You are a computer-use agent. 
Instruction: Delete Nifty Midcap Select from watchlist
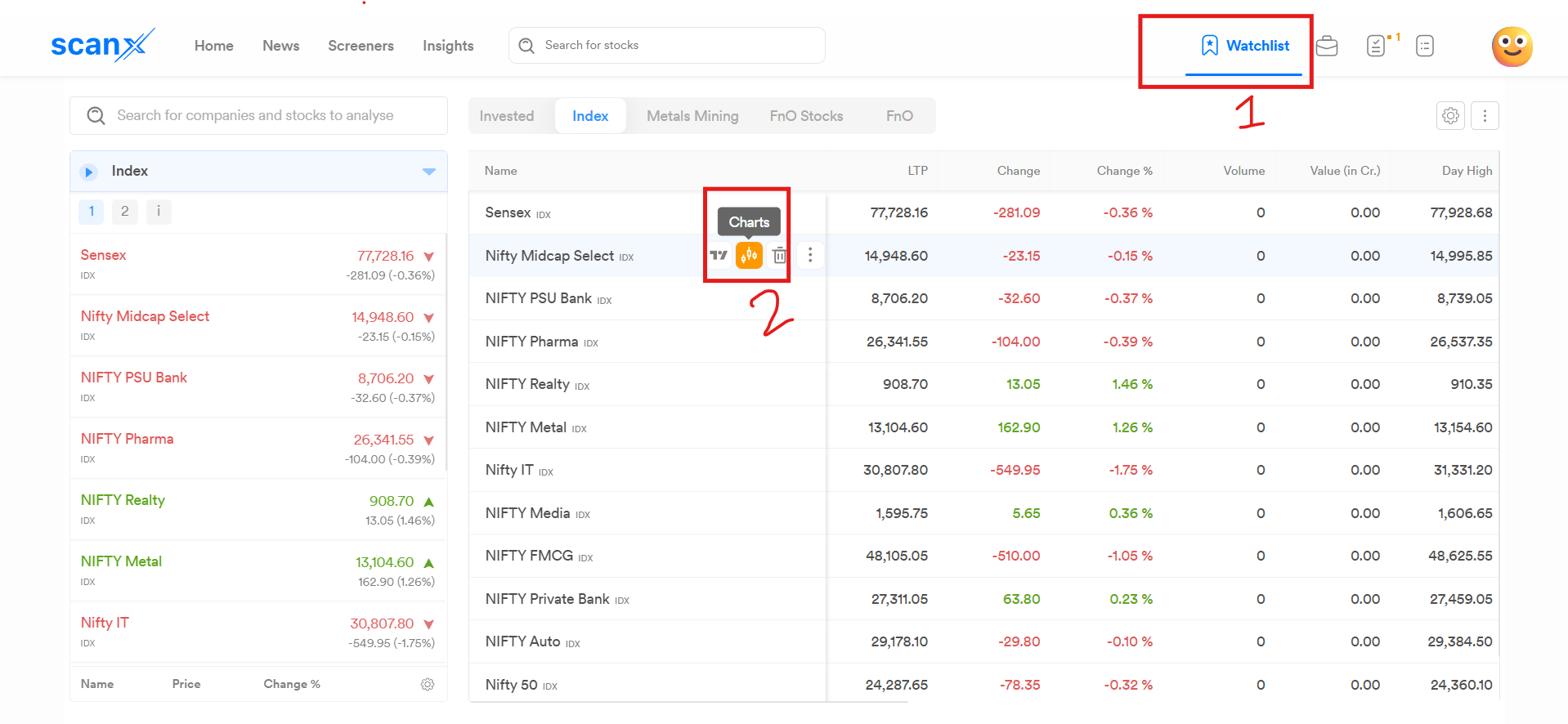tap(780, 256)
